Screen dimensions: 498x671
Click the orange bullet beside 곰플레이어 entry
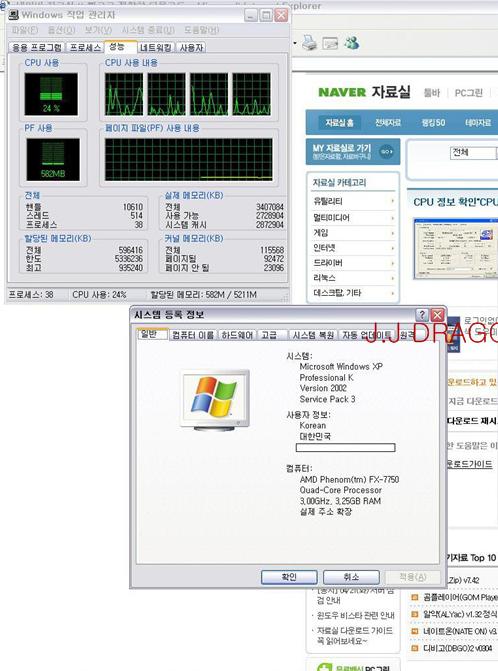[x=414, y=597]
